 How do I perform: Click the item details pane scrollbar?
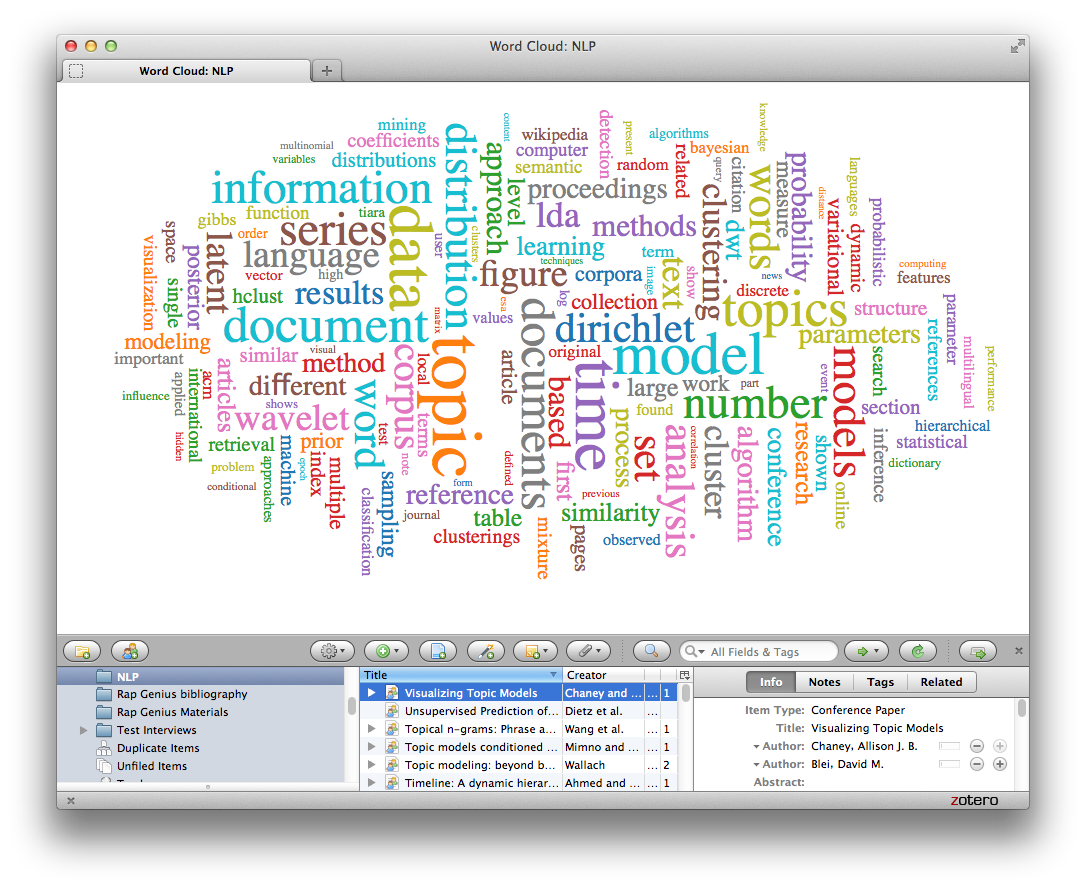point(1022,709)
